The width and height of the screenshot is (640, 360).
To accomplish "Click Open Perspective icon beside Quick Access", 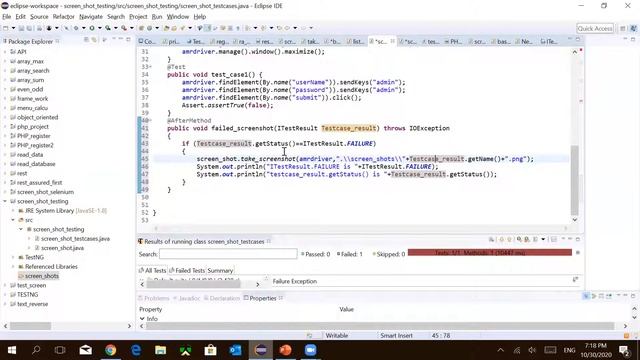I will pyautogui.click(x=623, y=28).
